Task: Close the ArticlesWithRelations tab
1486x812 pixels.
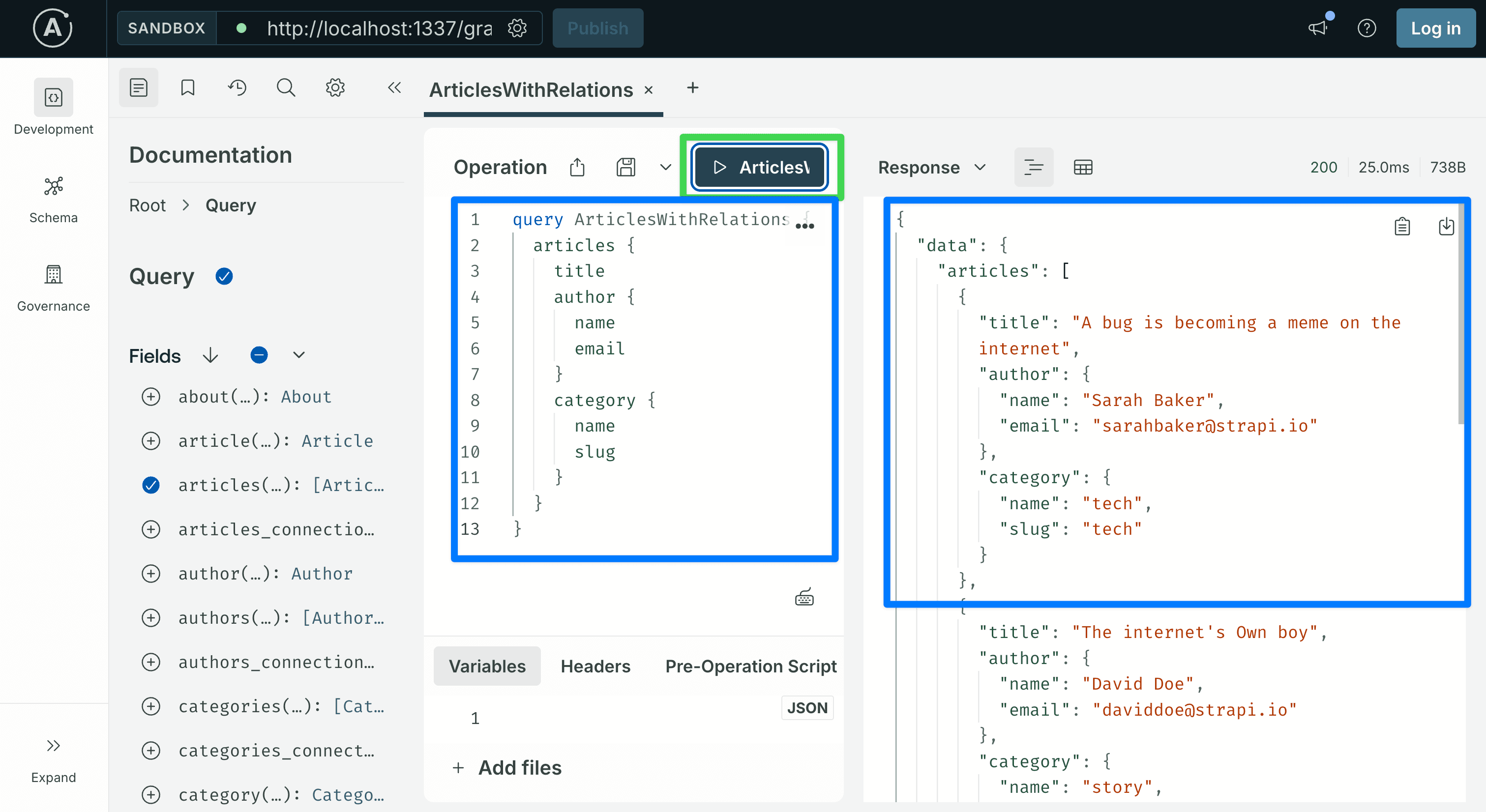Action: tap(649, 90)
